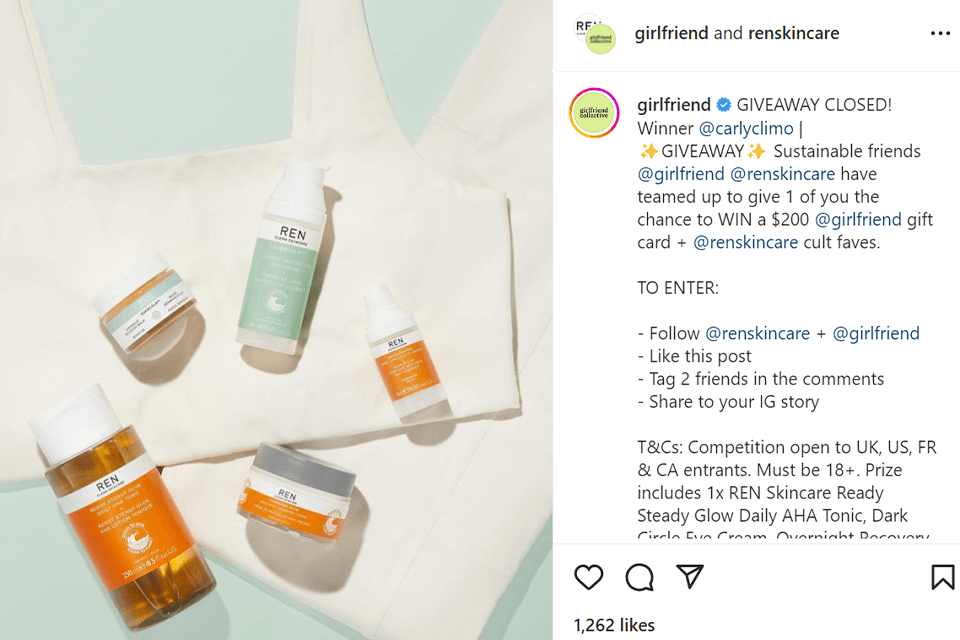Open @girlfriend mention before 'gift card'
The image size is (960, 640).
(858, 219)
